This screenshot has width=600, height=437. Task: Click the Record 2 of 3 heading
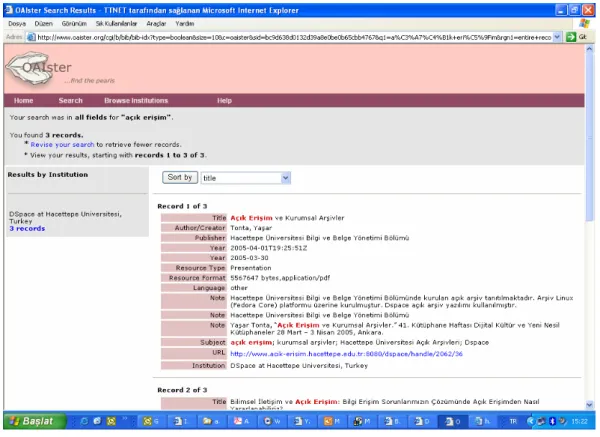[182, 390]
